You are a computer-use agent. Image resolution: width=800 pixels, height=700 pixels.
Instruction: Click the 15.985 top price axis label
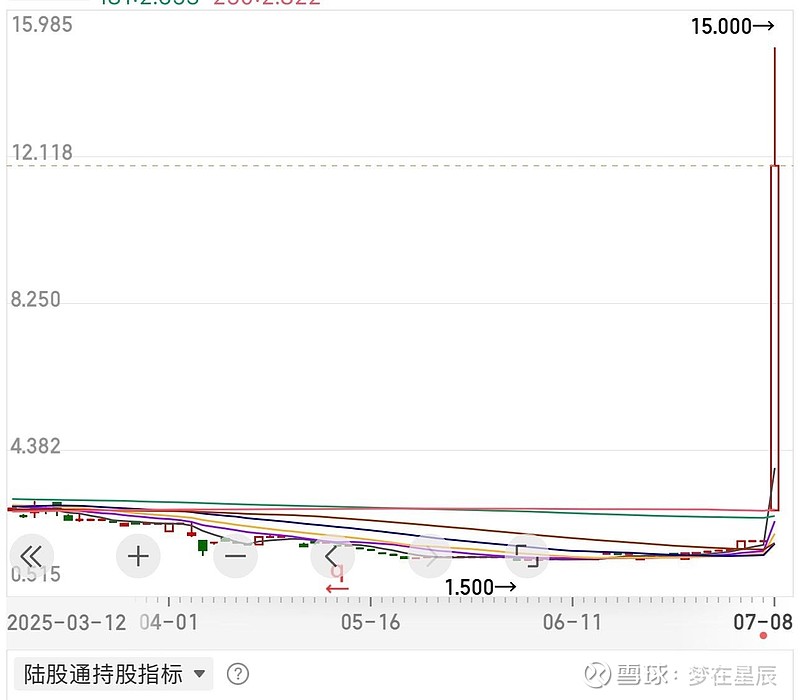point(42,24)
